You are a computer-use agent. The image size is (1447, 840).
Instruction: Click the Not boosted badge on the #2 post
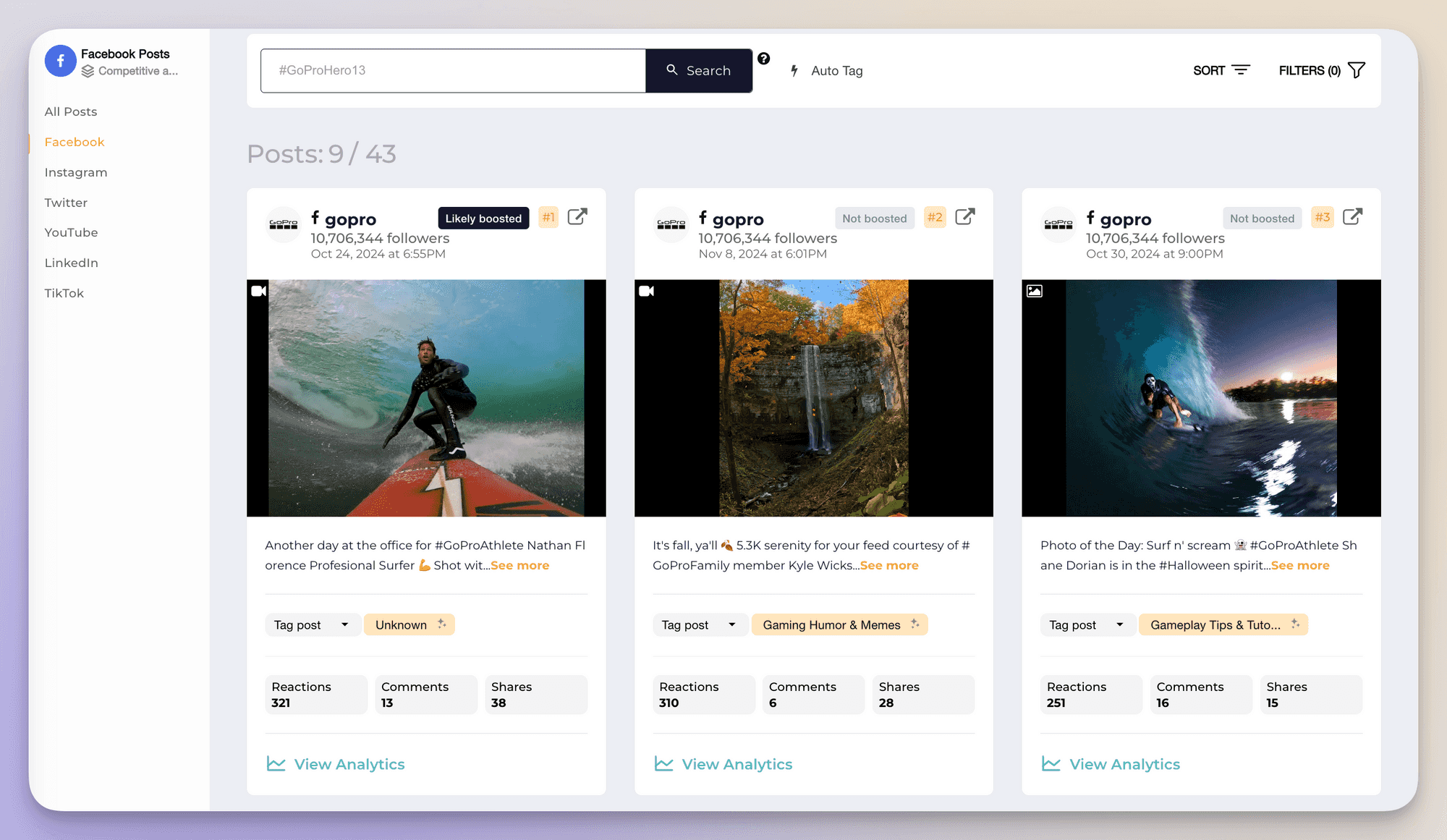(x=875, y=218)
